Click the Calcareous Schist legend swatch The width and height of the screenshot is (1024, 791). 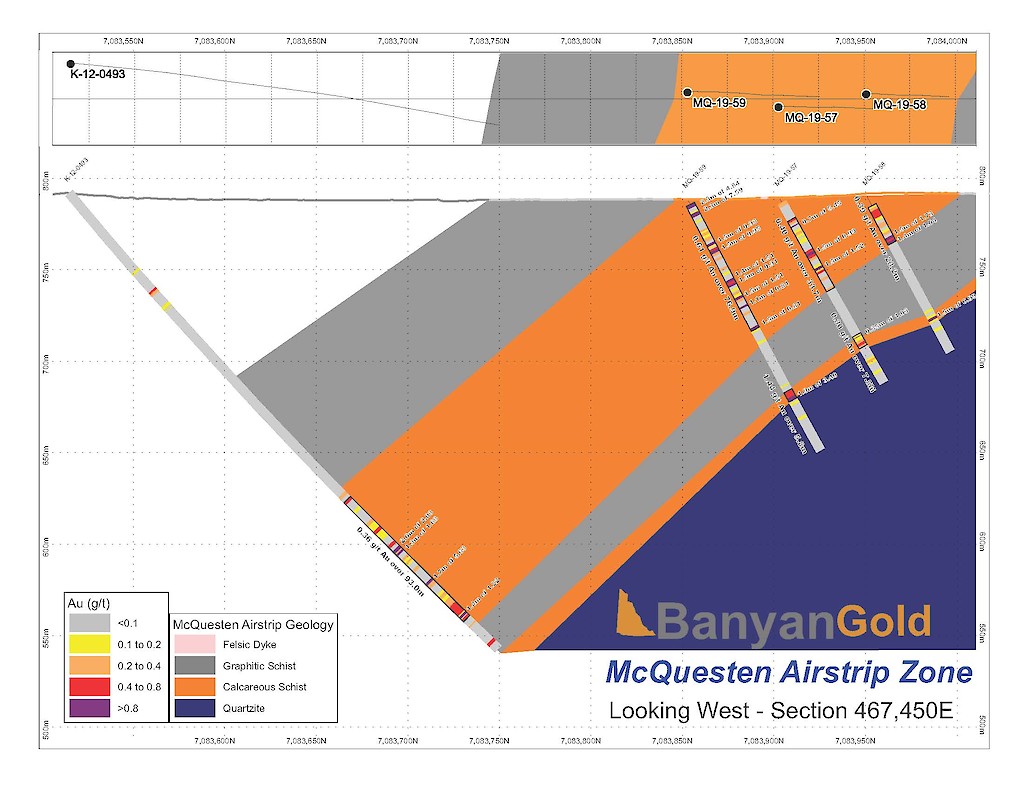[196, 686]
